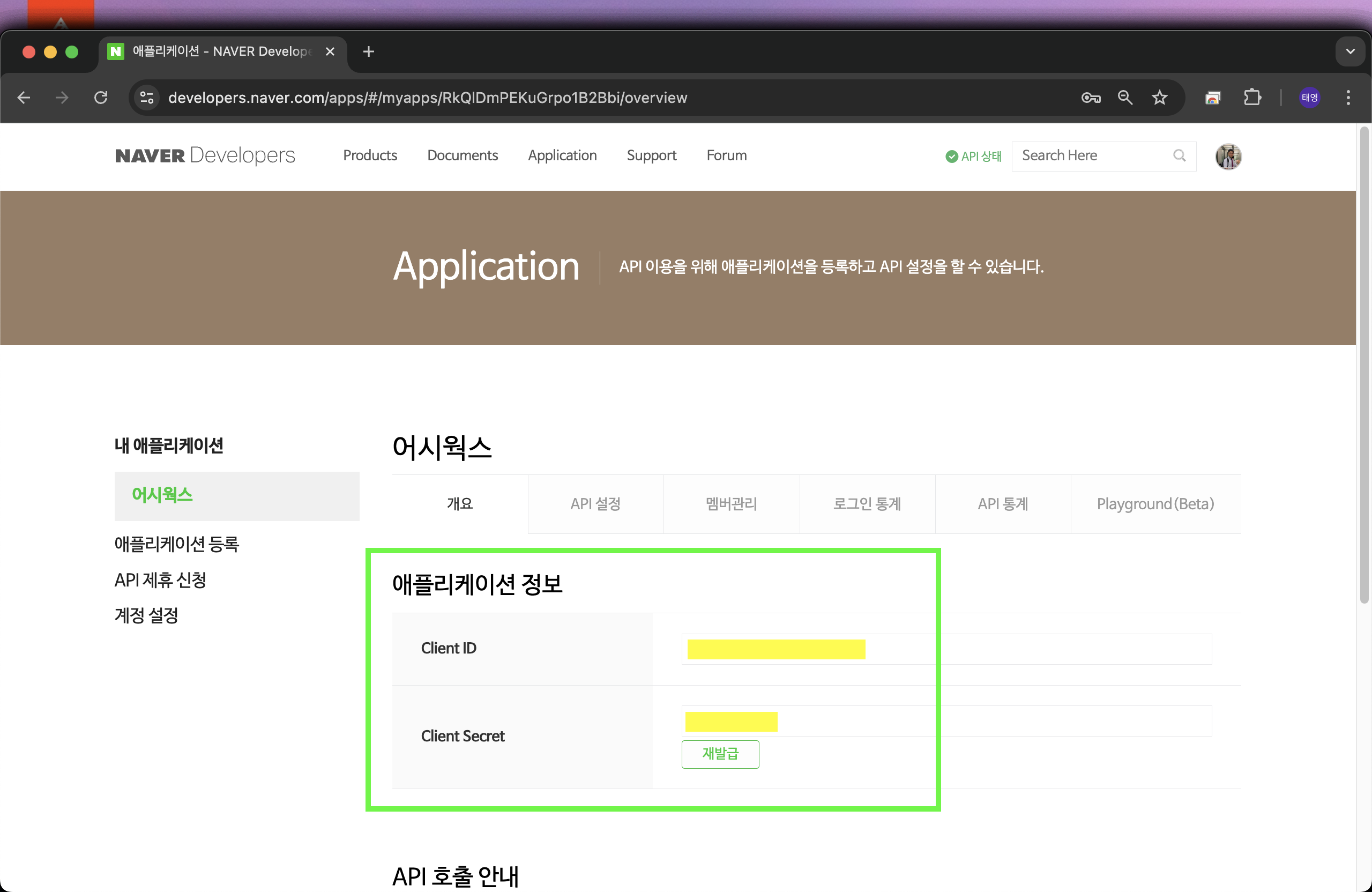
Task: Open the Forum menu
Action: [x=726, y=155]
